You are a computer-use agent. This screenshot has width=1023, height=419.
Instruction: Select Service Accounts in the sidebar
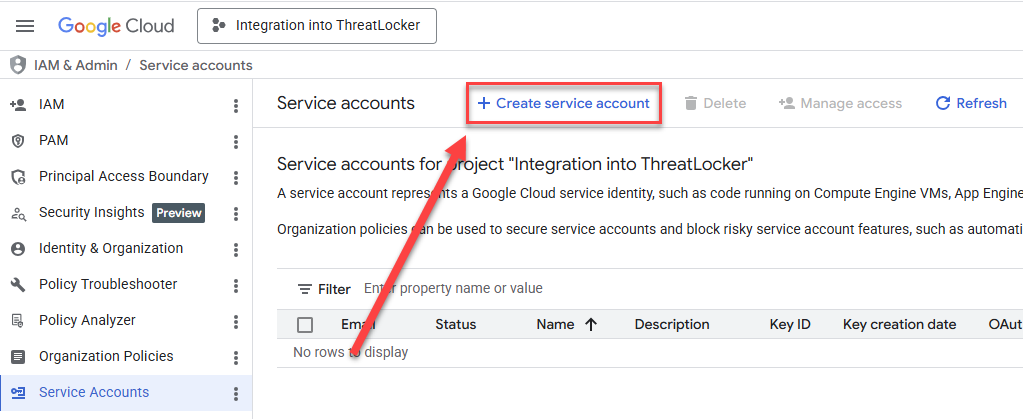(x=94, y=392)
